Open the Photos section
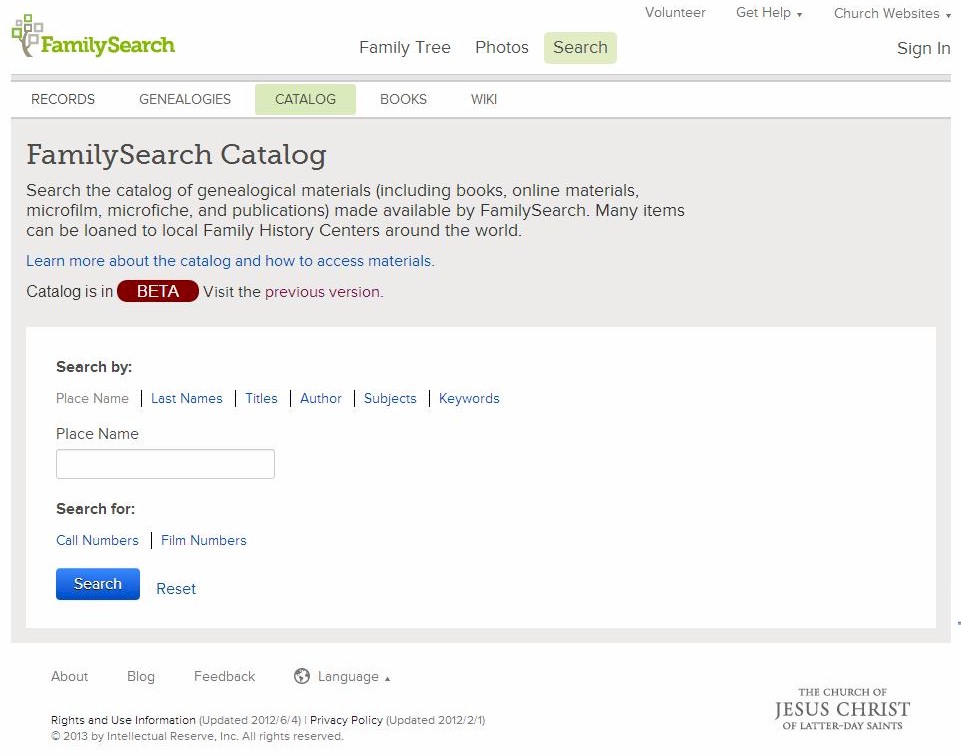 click(501, 47)
